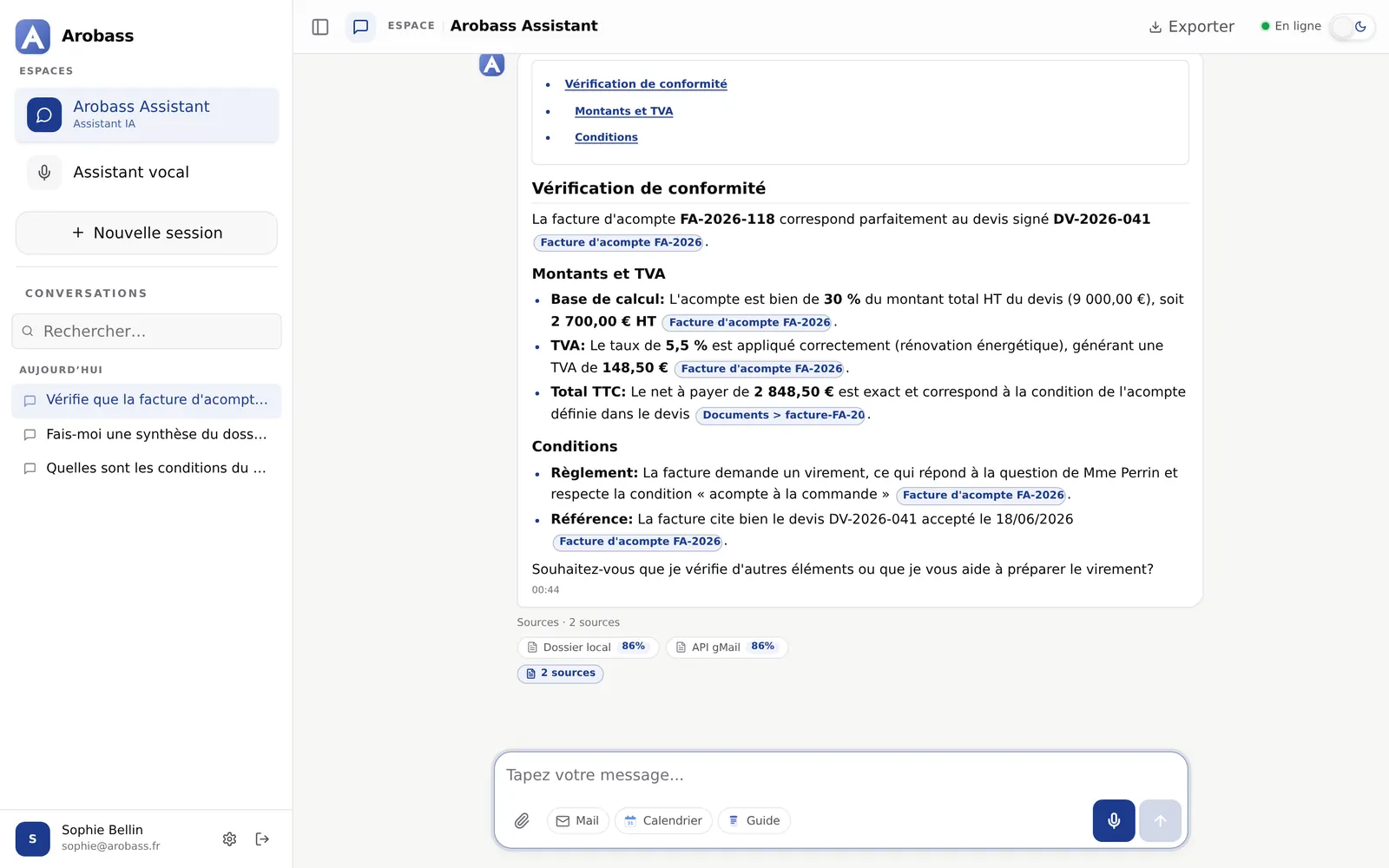The height and width of the screenshot is (868, 1389).
Task: Click the send arrow button
Action: (x=1160, y=820)
